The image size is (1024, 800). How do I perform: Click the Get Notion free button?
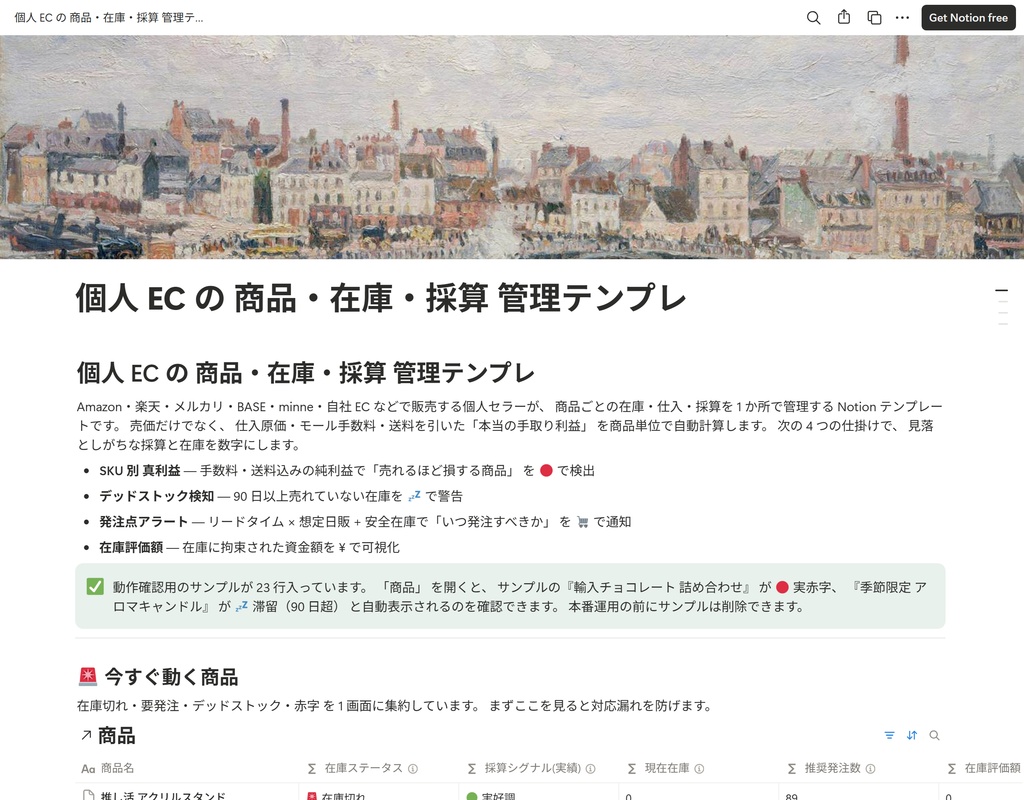[x=968, y=18]
